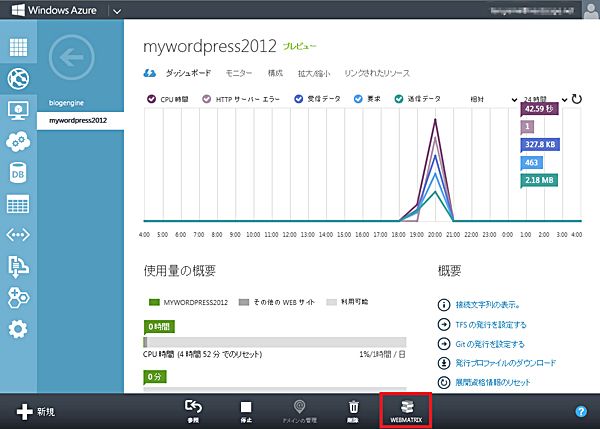600x429 pixels.
Task: Click the 展開資格情報のリセット link
Action: coord(493,382)
